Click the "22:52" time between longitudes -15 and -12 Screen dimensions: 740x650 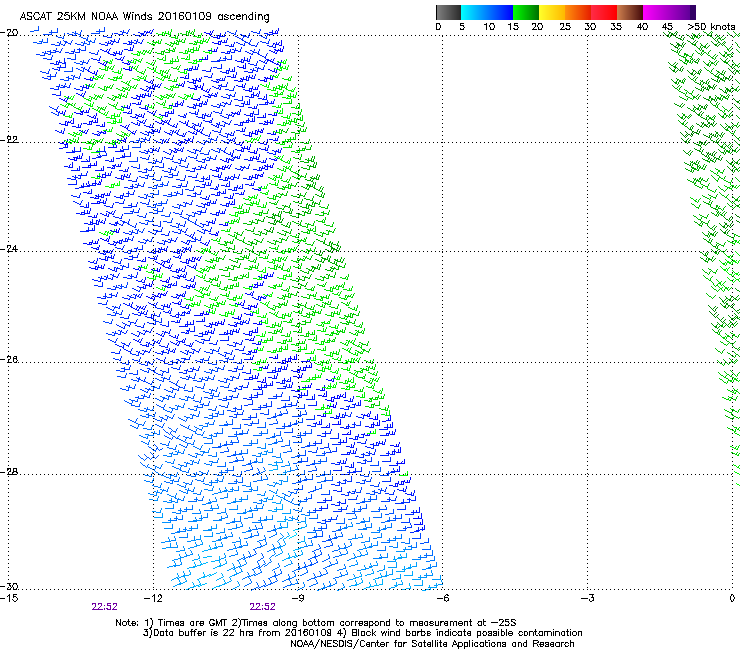104,607
